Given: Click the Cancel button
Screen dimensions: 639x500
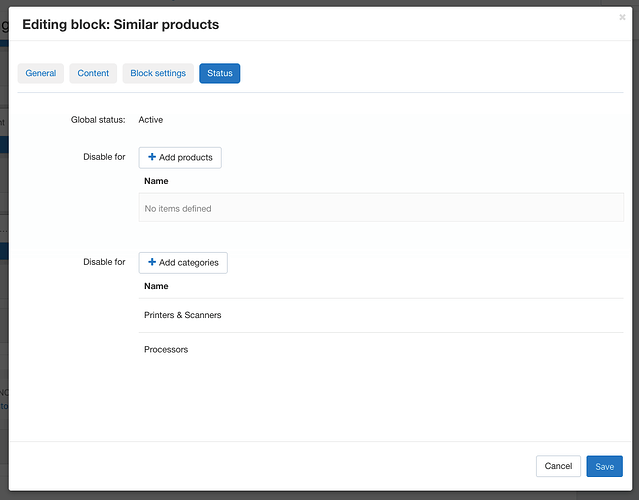Looking at the screenshot, I should coord(558,466).
